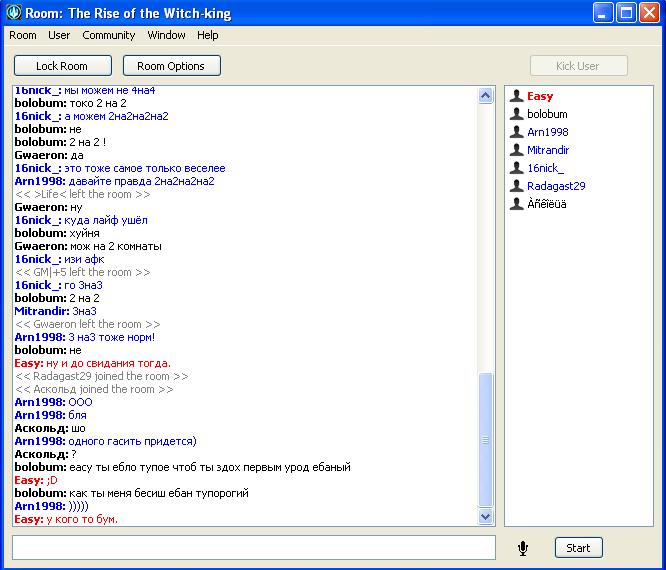Click the "Easy: ;D" chat message
This screenshot has width=666, height=570.
(36, 480)
